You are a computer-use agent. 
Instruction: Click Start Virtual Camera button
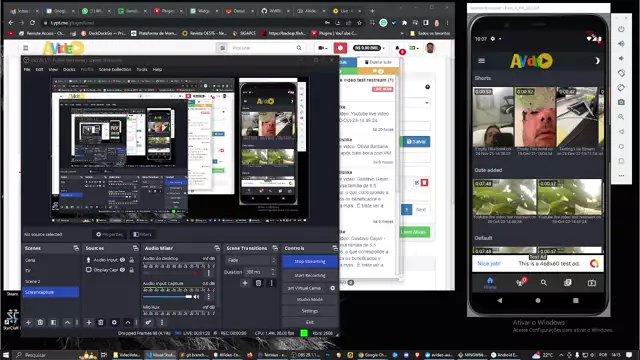click(305, 288)
